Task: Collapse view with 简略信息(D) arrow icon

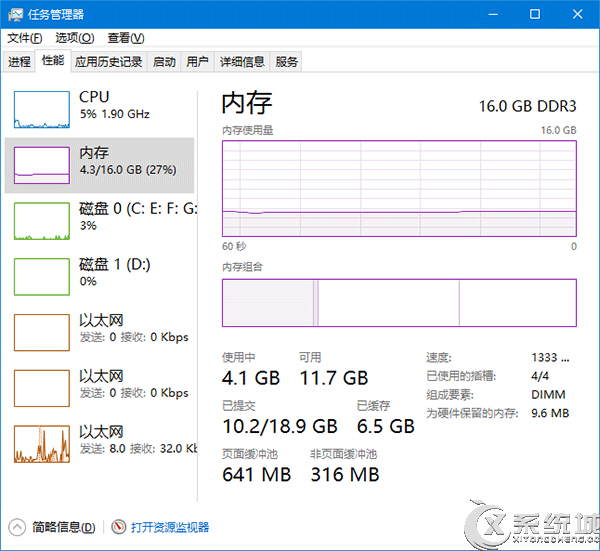Action: 17,527
